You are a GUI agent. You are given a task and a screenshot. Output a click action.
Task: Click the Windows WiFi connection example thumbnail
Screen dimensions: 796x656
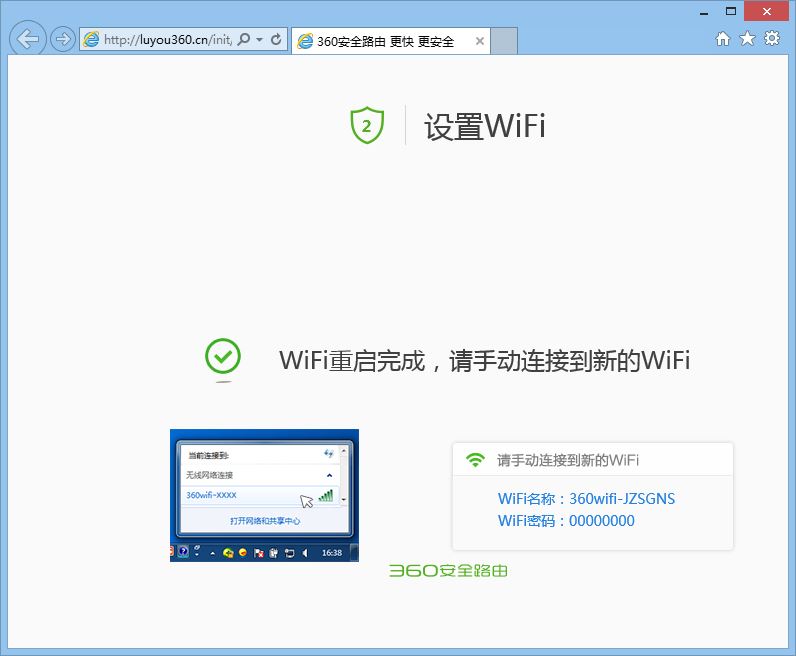[x=264, y=496]
